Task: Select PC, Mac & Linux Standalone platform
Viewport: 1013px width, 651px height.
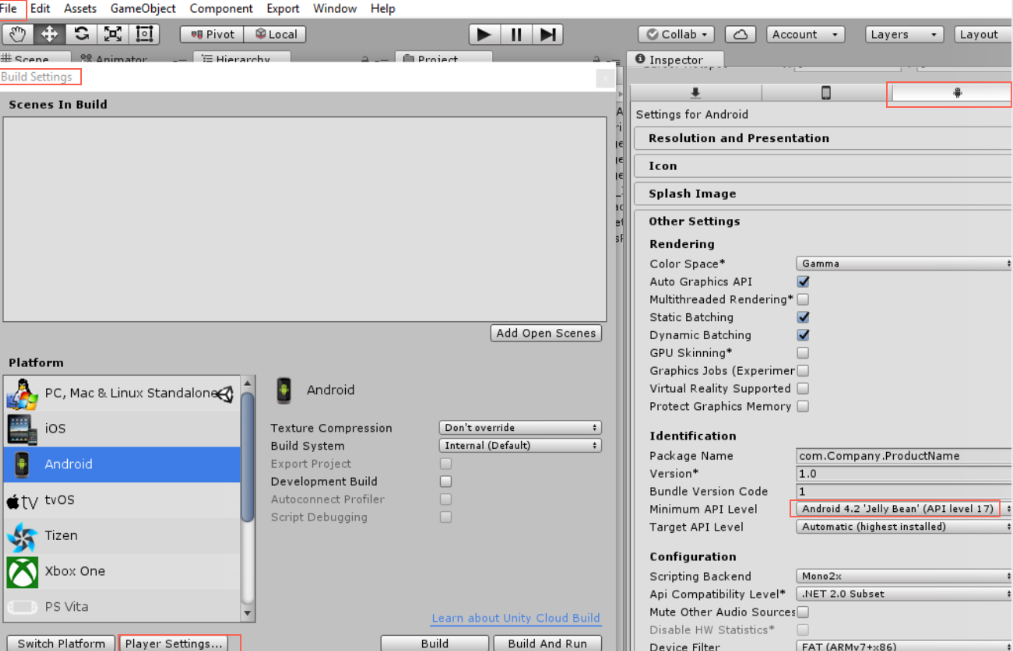Action: point(122,393)
